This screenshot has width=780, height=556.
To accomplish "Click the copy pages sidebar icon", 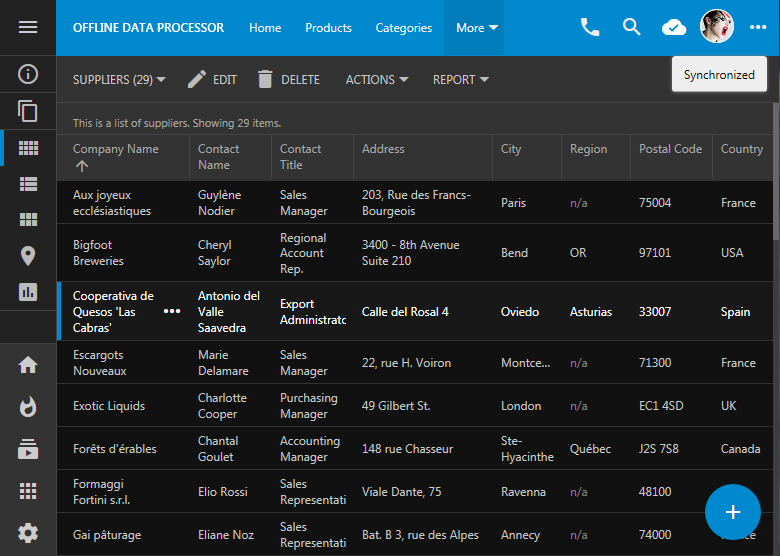I will point(28,111).
